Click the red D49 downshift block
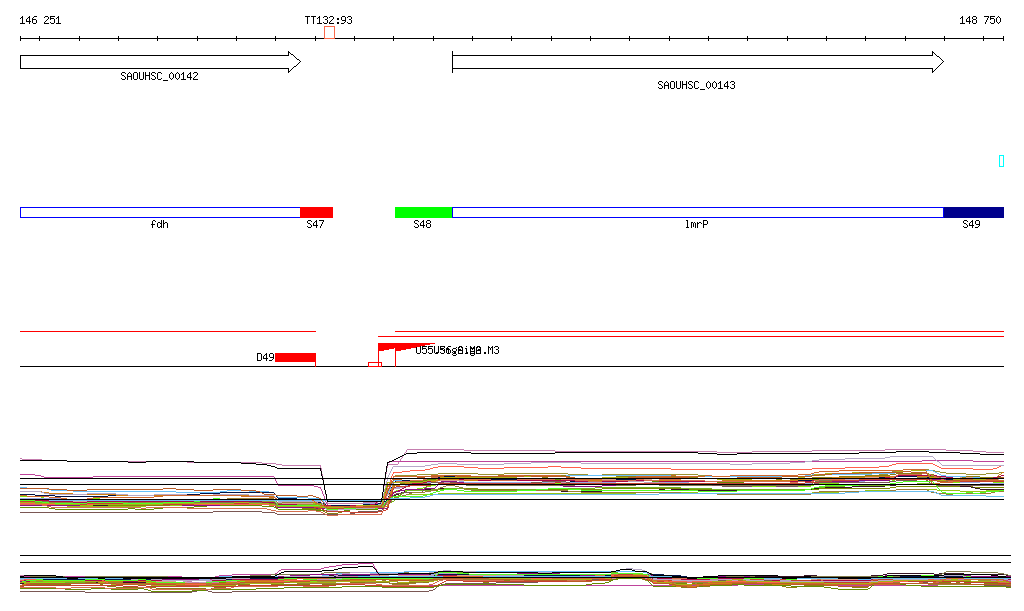Viewport: 1024px width, 611px height. click(295, 357)
